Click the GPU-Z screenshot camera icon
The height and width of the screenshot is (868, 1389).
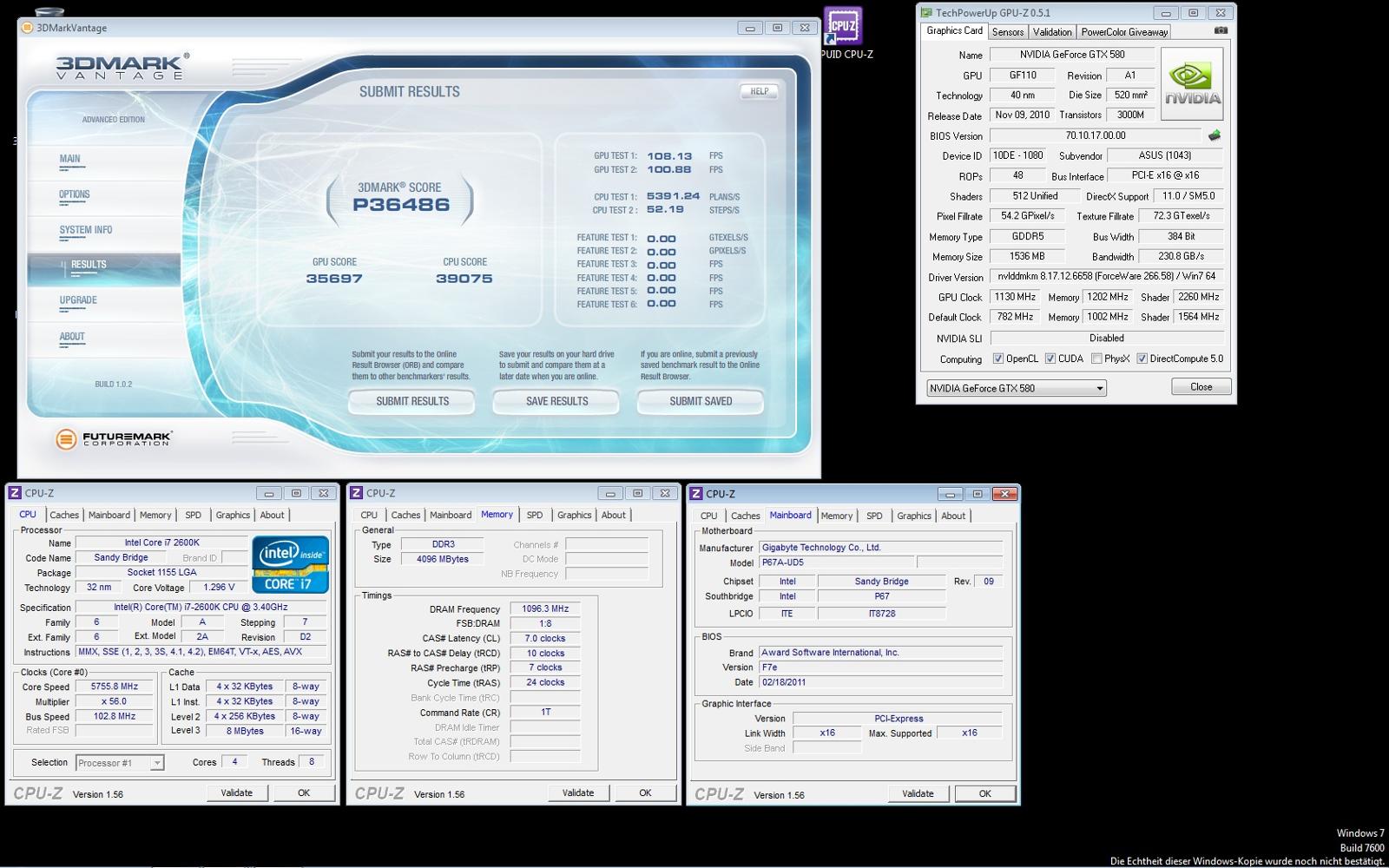[x=1221, y=30]
